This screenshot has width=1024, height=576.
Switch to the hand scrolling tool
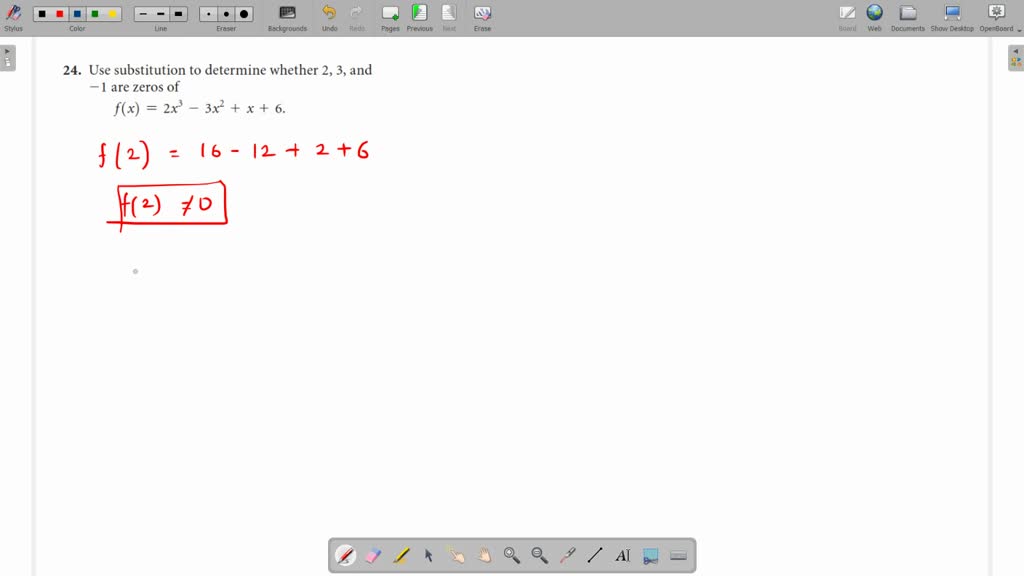484,555
